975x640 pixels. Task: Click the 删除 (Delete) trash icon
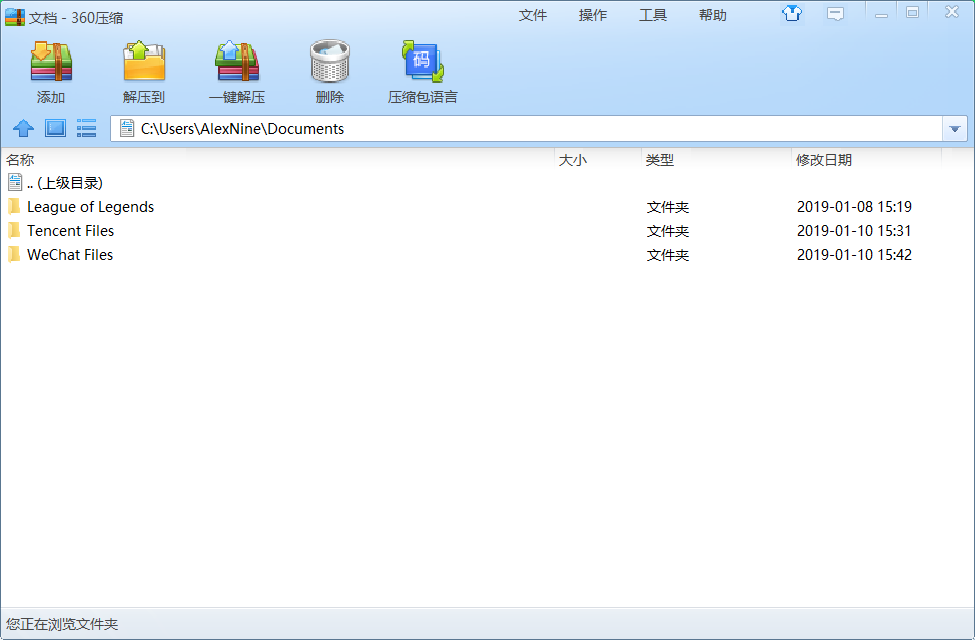(330, 61)
